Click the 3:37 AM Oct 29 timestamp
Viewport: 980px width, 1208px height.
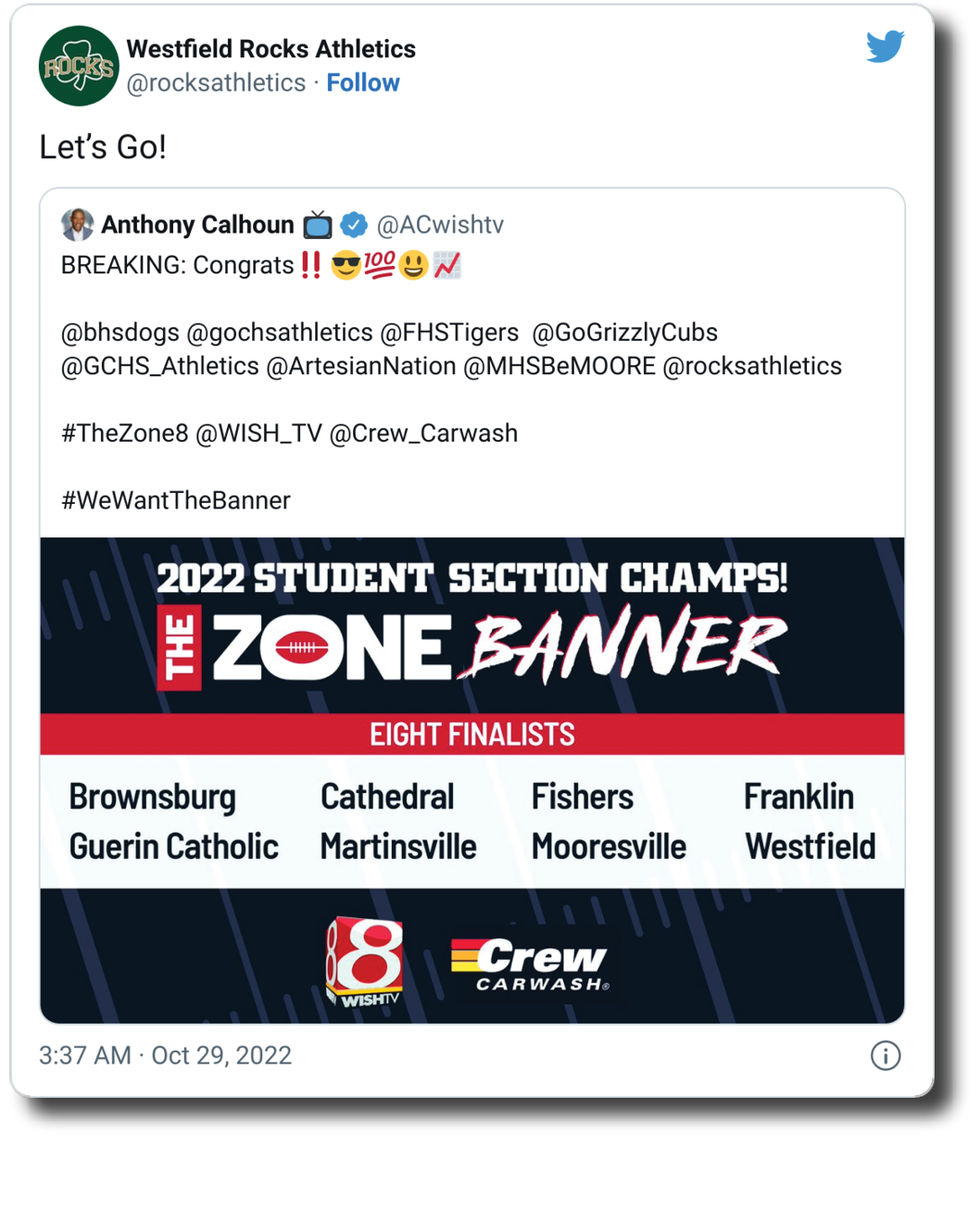click(x=165, y=1055)
